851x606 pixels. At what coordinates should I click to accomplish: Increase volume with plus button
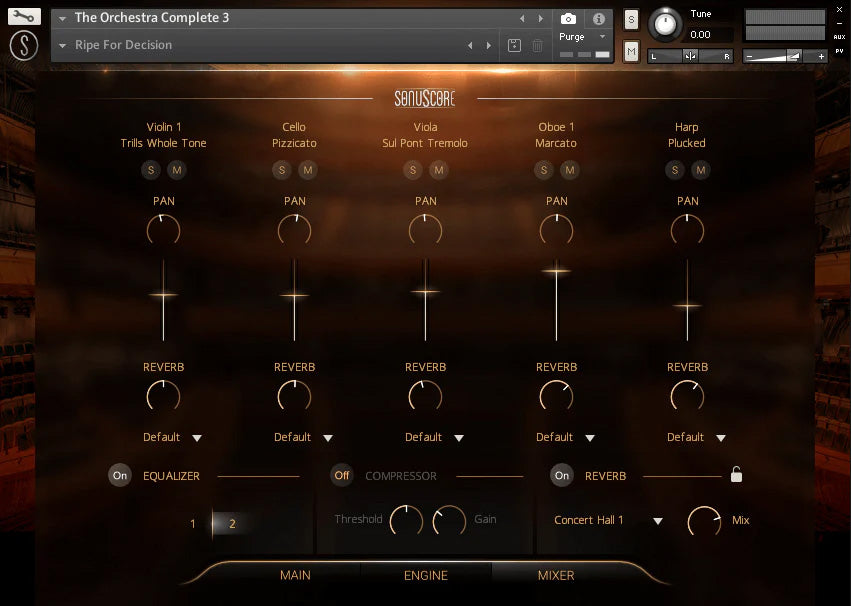[821, 56]
